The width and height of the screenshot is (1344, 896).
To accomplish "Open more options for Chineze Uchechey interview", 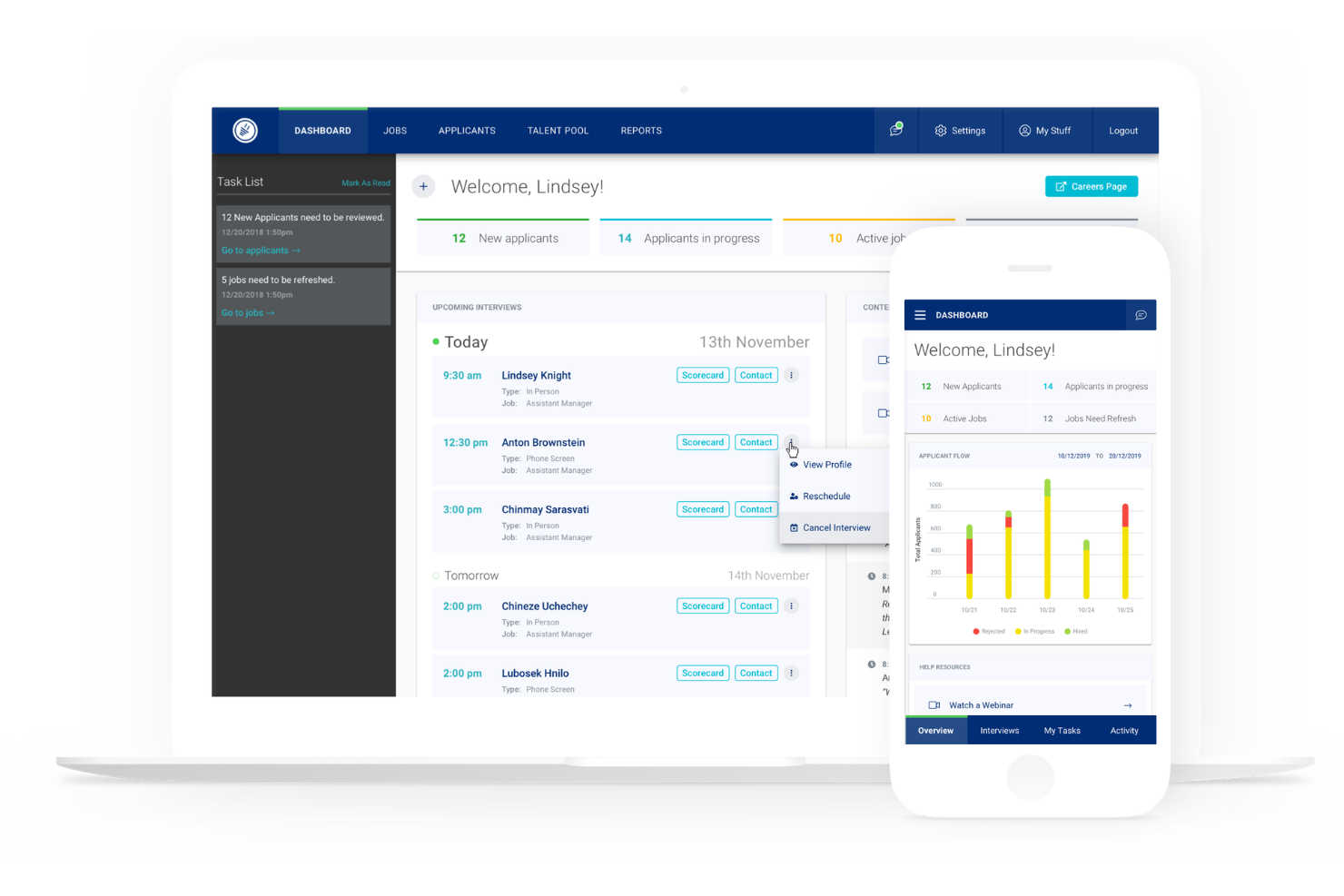I will (x=791, y=606).
